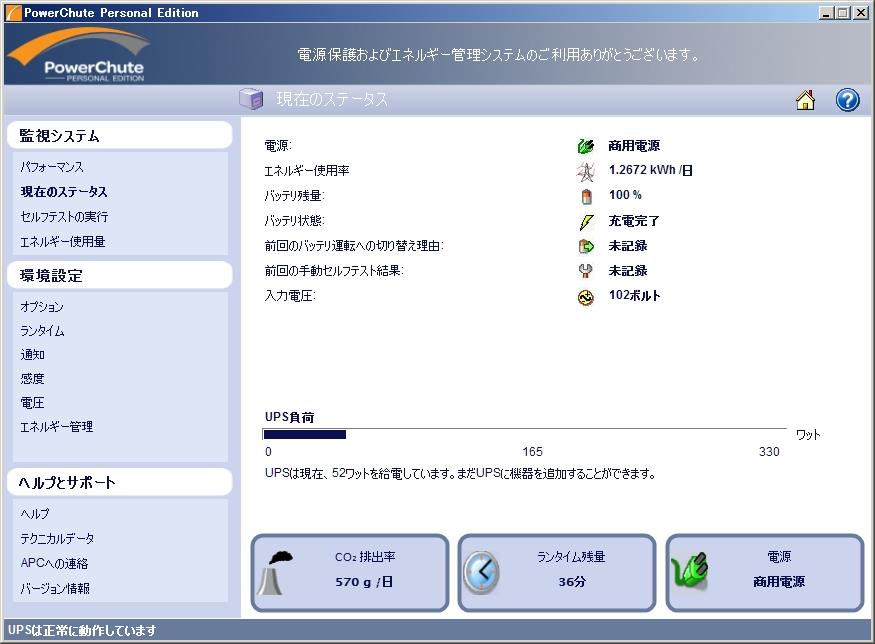Click the ヘルプとサポート section header
The height and width of the screenshot is (644, 875).
click(x=119, y=482)
